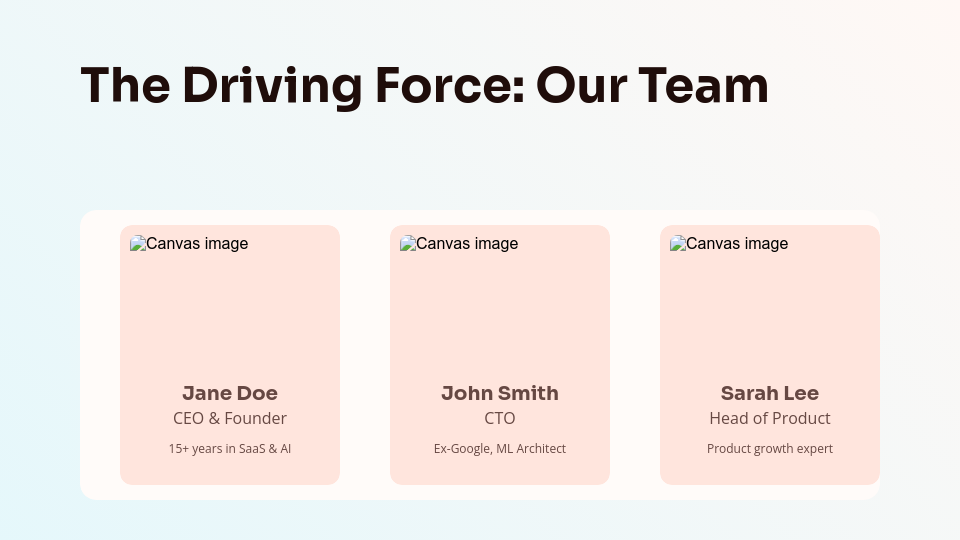Viewport: 960px width, 540px height.
Task: Click the slide title 'The Driving Force: Our Team'
Action: click(424, 85)
